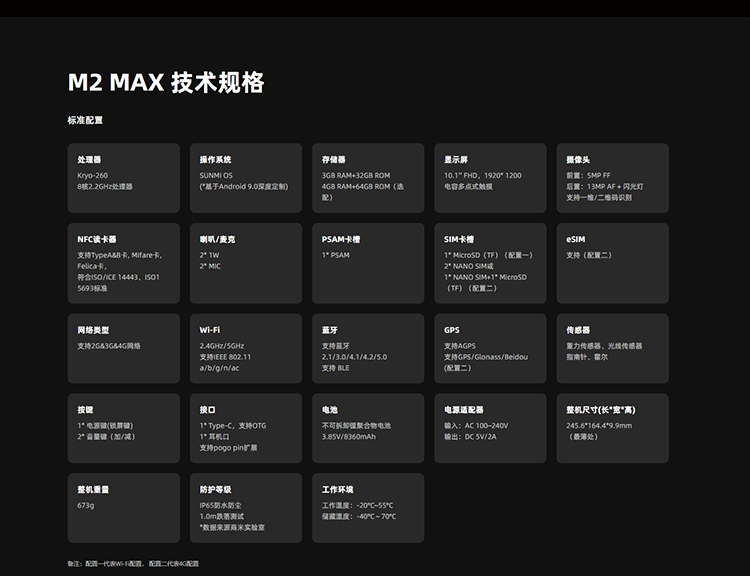This screenshot has height=576, width=750.
Task: Select the 2.4GHz/5GHz text
Action: coord(221,346)
